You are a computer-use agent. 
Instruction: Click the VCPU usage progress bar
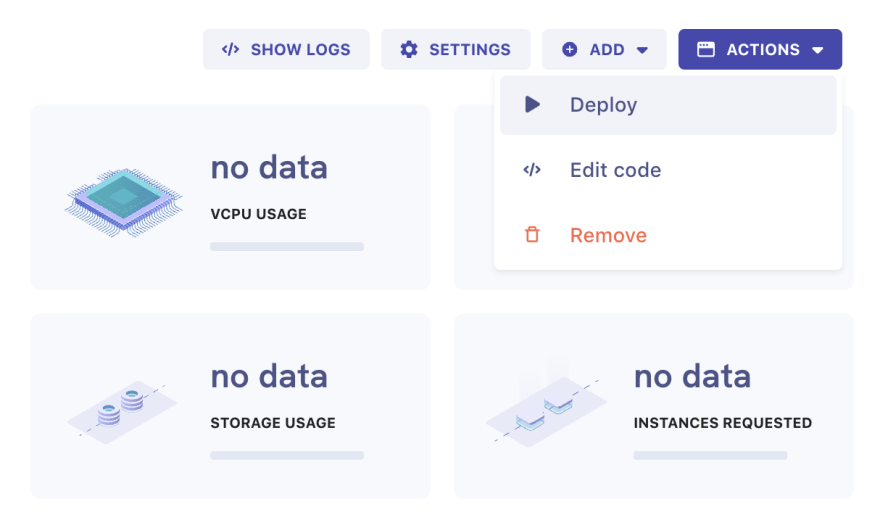point(287,246)
